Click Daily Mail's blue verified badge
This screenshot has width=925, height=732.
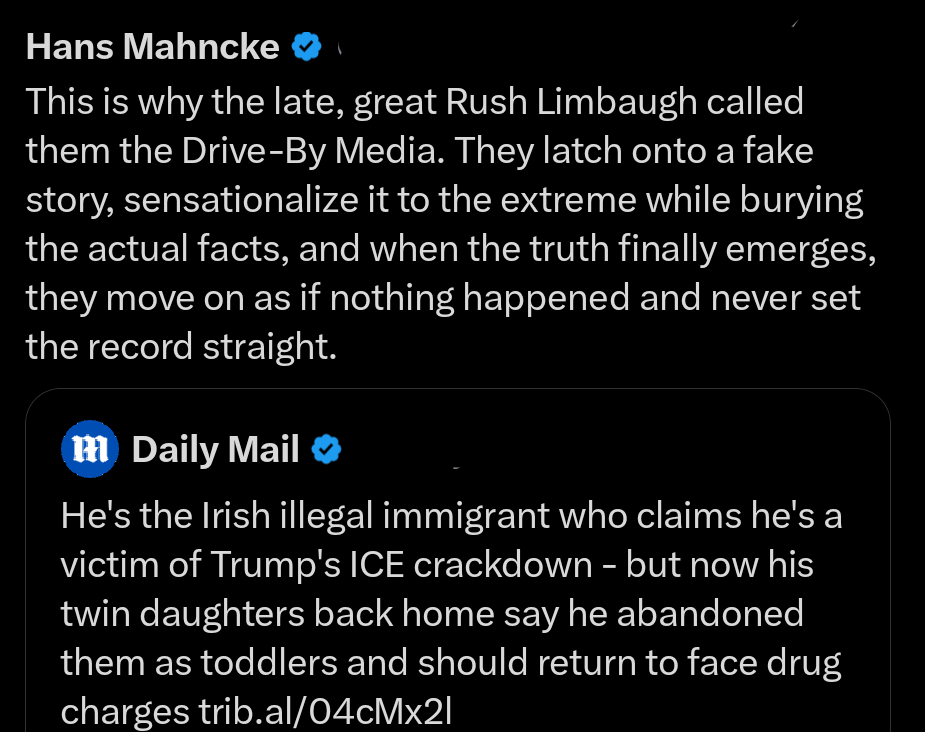pos(327,450)
